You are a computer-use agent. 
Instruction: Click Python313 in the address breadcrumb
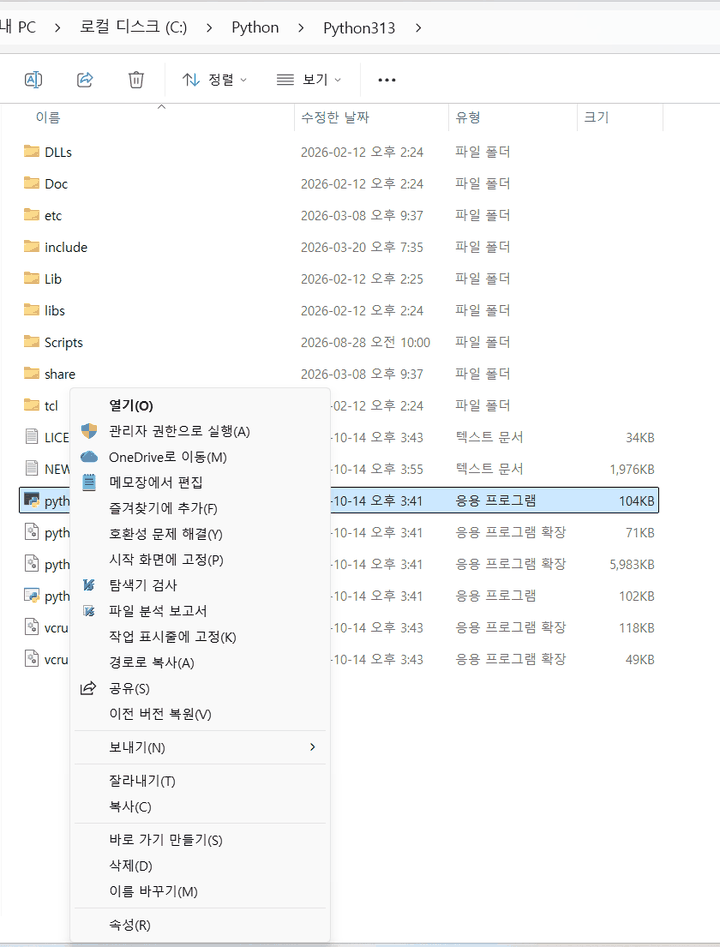coord(359,28)
